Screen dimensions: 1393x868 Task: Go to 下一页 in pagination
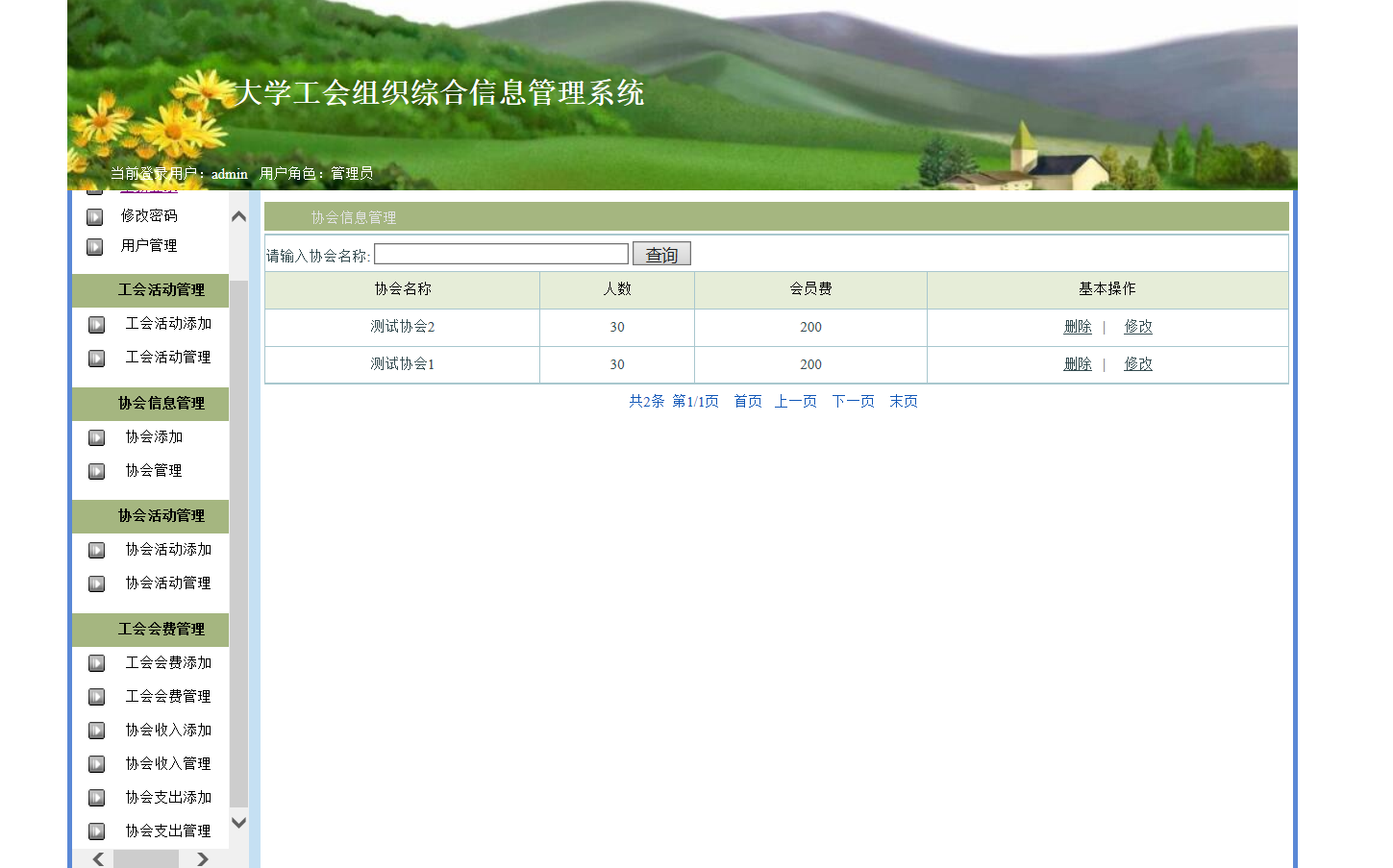click(853, 402)
